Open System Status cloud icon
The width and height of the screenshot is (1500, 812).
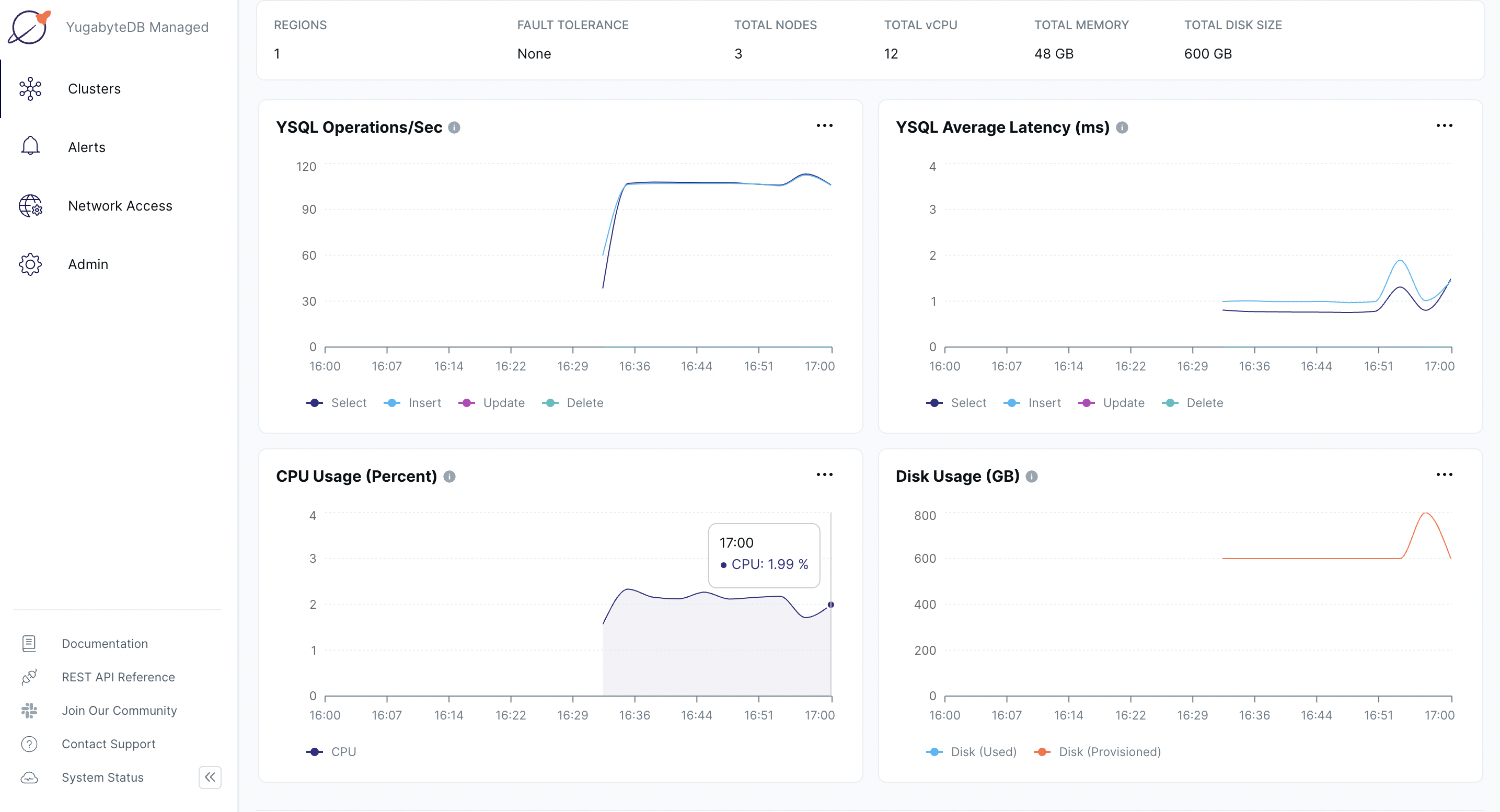(29, 778)
